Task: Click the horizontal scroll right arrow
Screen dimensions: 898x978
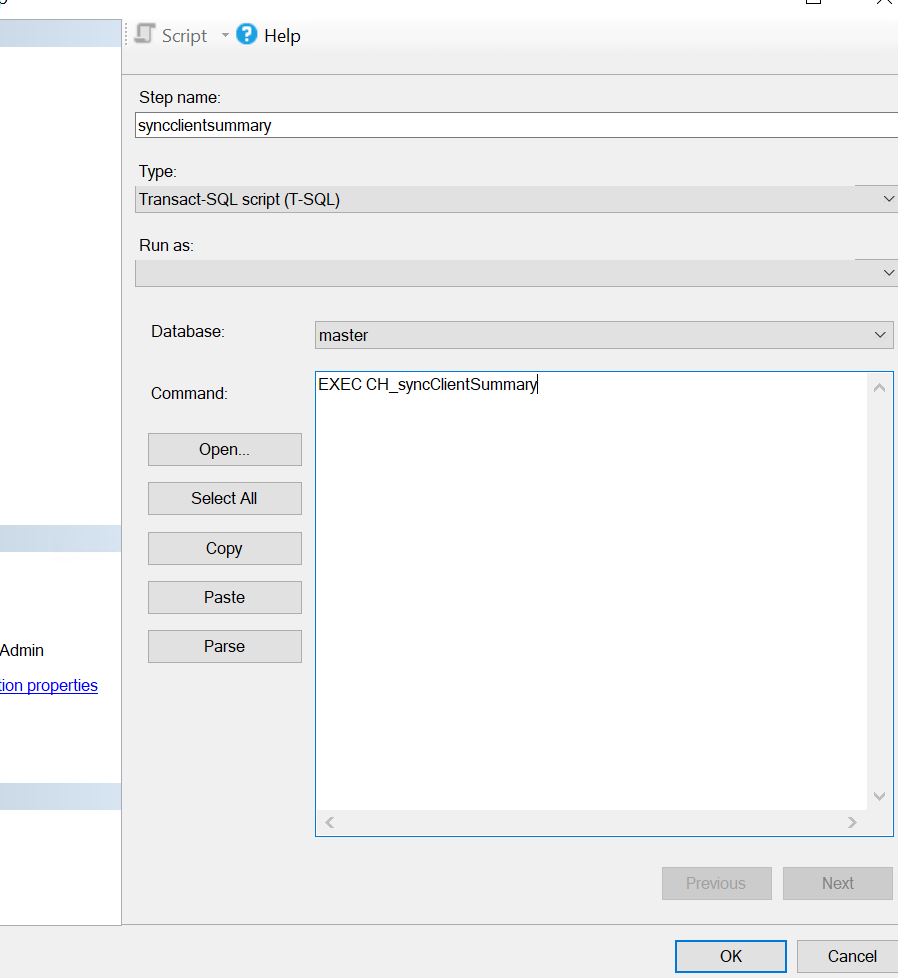Action: pyautogui.click(x=852, y=823)
